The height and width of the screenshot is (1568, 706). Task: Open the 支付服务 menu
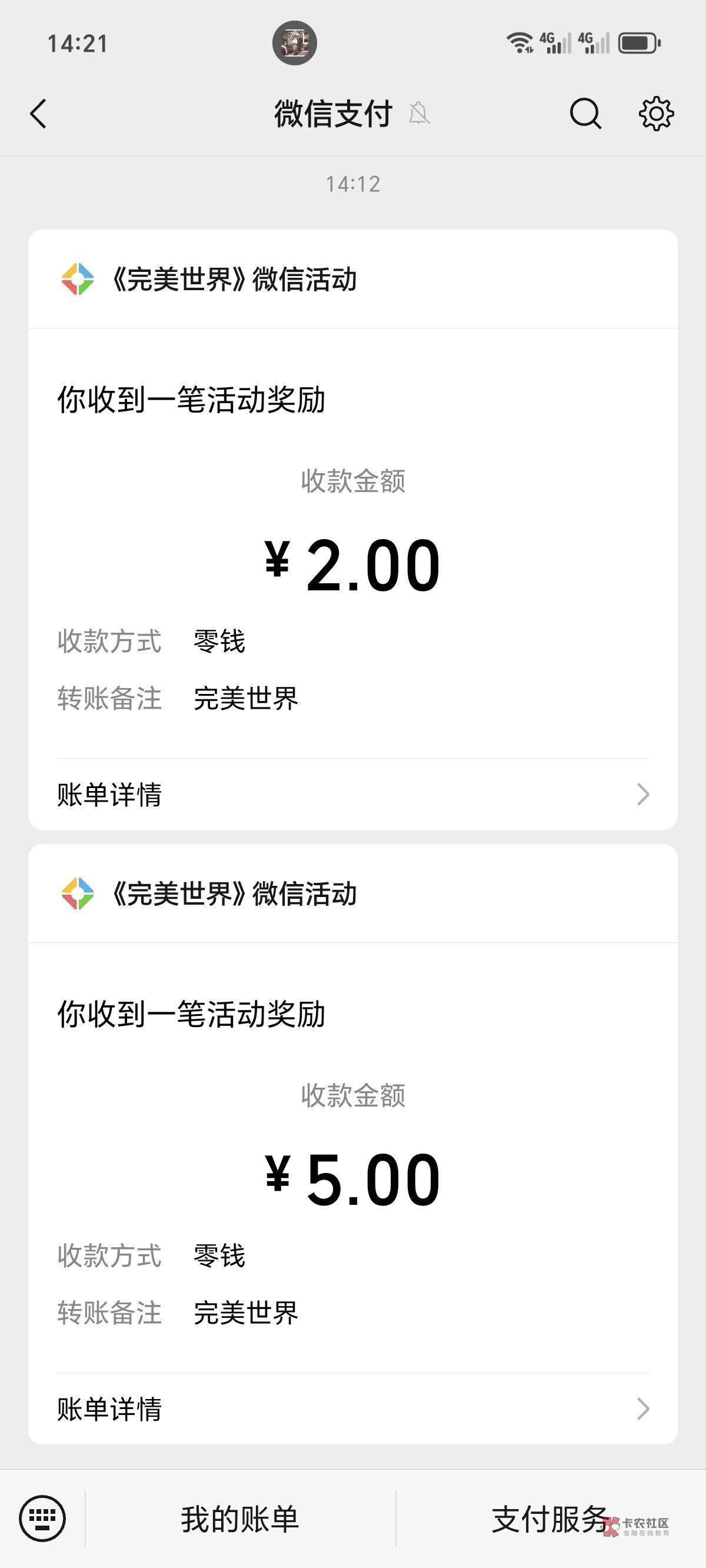point(550,1519)
